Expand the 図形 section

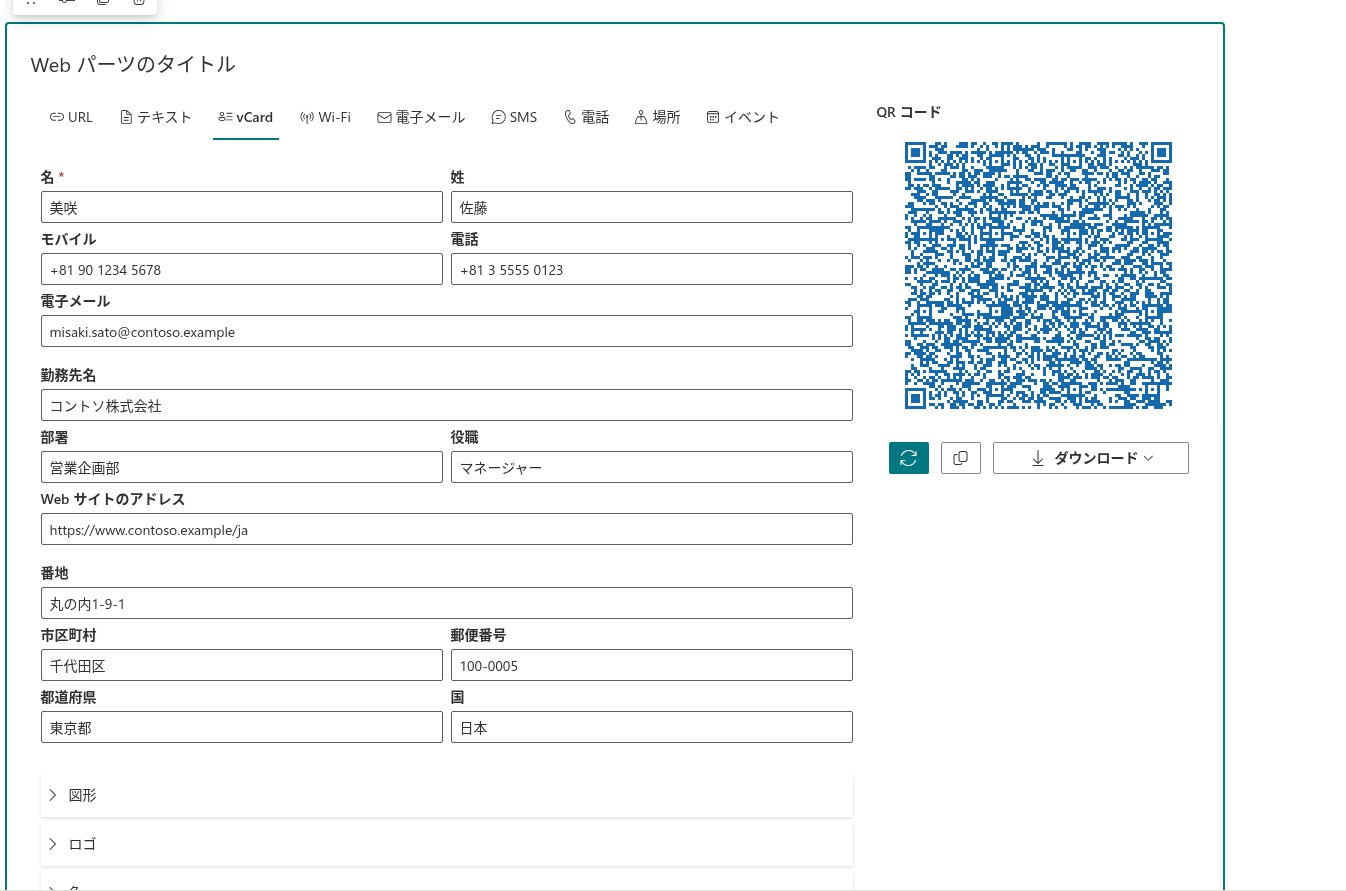[447, 795]
